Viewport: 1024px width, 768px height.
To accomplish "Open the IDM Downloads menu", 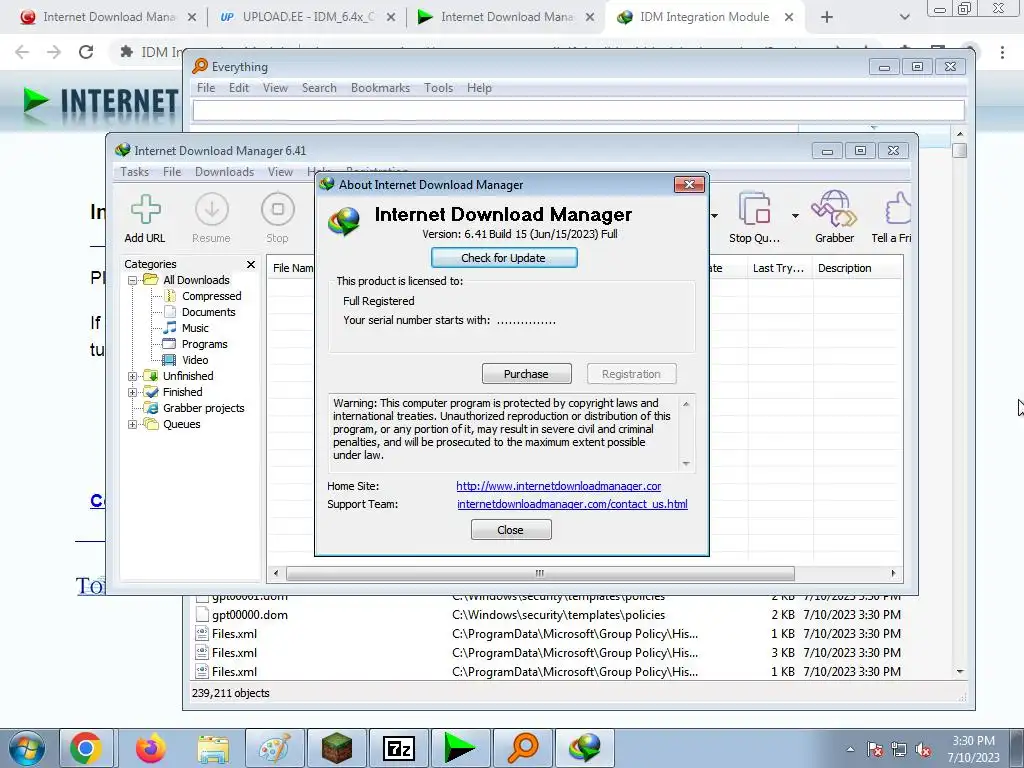I will coord(224,172).
